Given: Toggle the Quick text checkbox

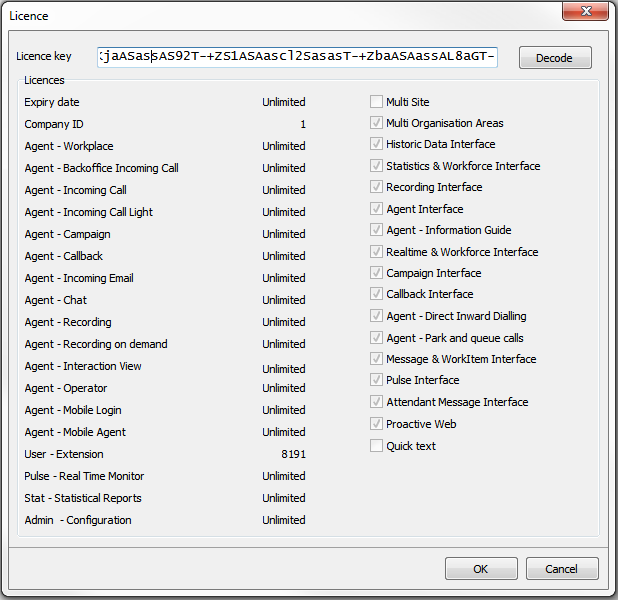Looking at the screenshot, I should click(376, 446).
